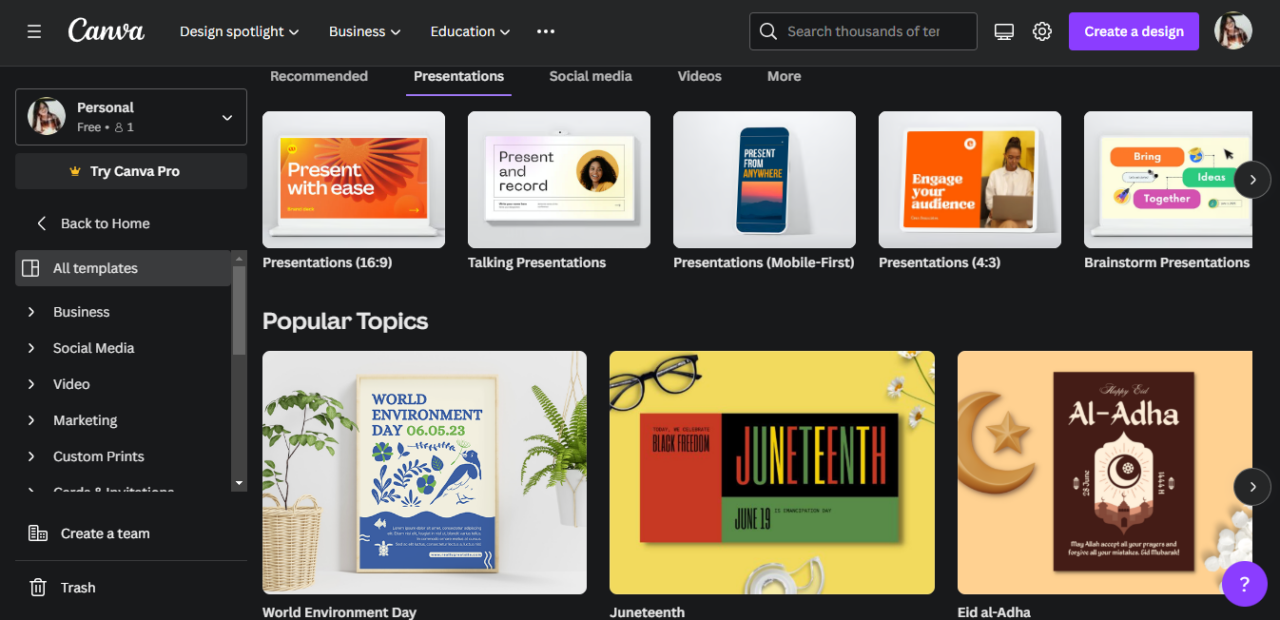Screen dimensions: 1280x620
Task: Click the search magnifying glass icon
Action: (768, 31)
